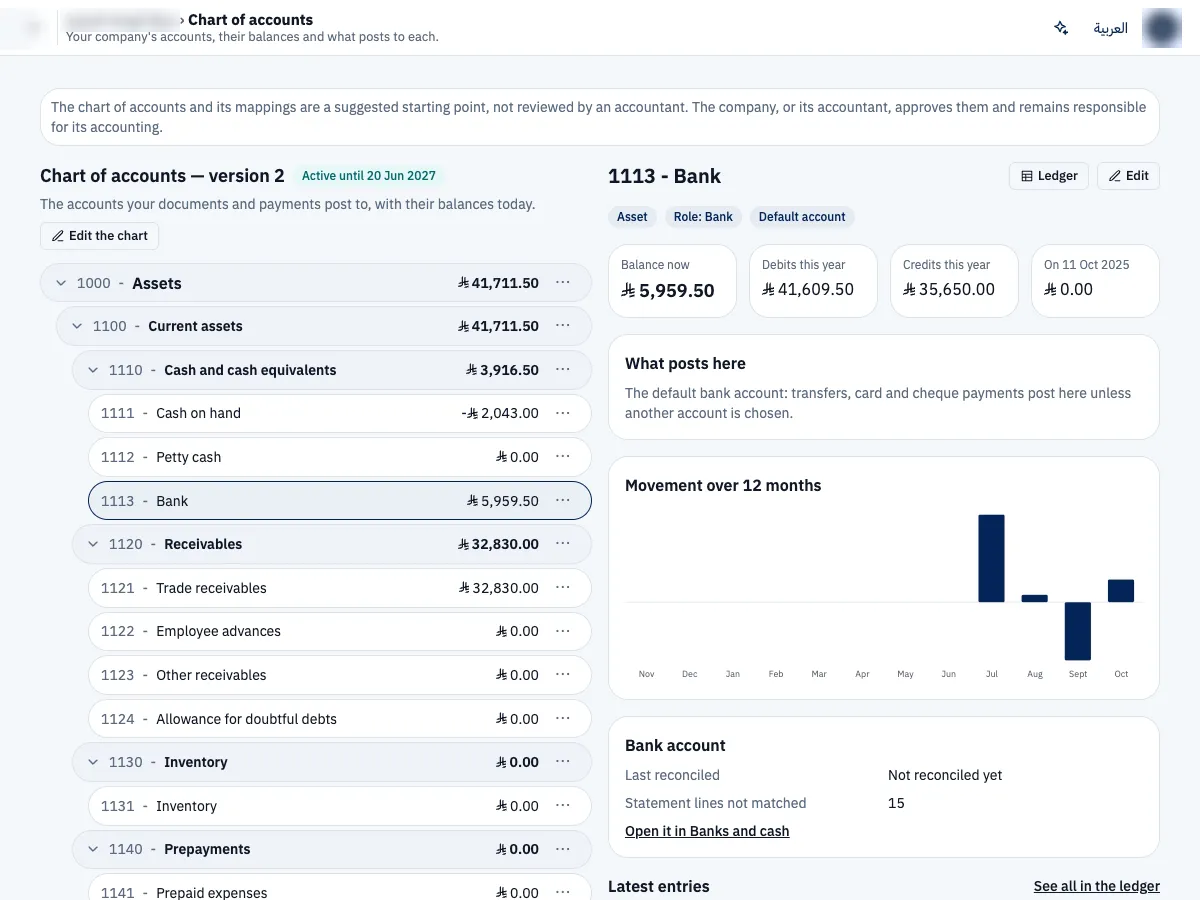Open more options for 1000 Assets
The width and height of the screenshot is (1200, 900).
(563, 283)
